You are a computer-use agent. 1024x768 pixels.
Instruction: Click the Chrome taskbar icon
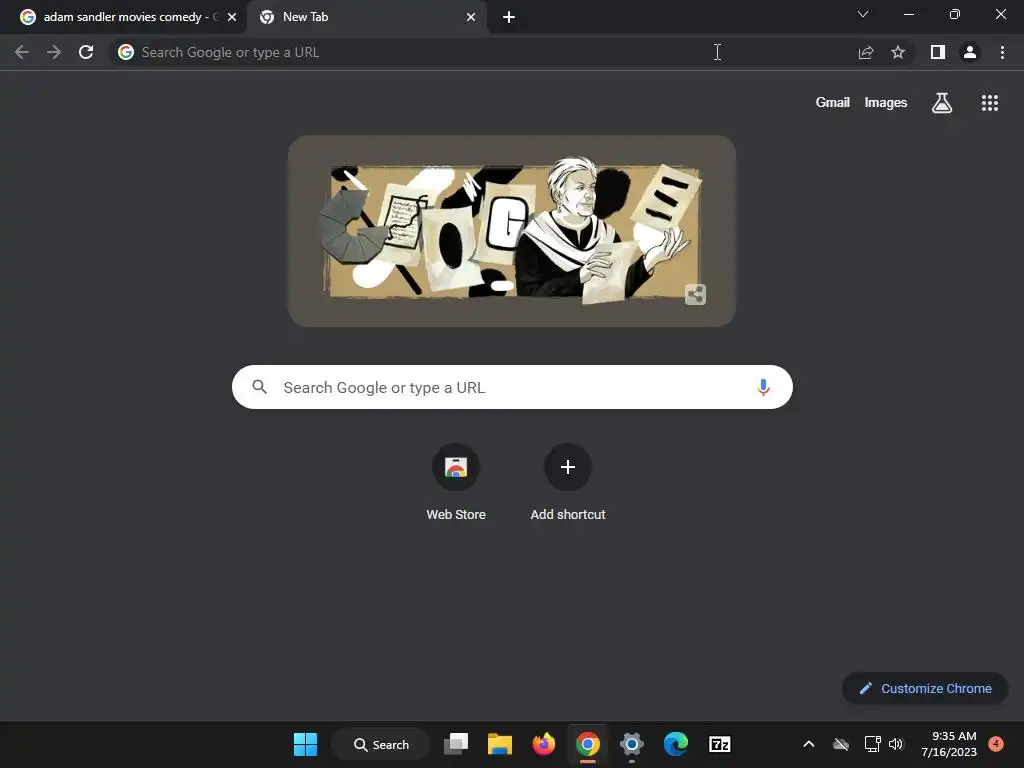[x=588, y=744]
